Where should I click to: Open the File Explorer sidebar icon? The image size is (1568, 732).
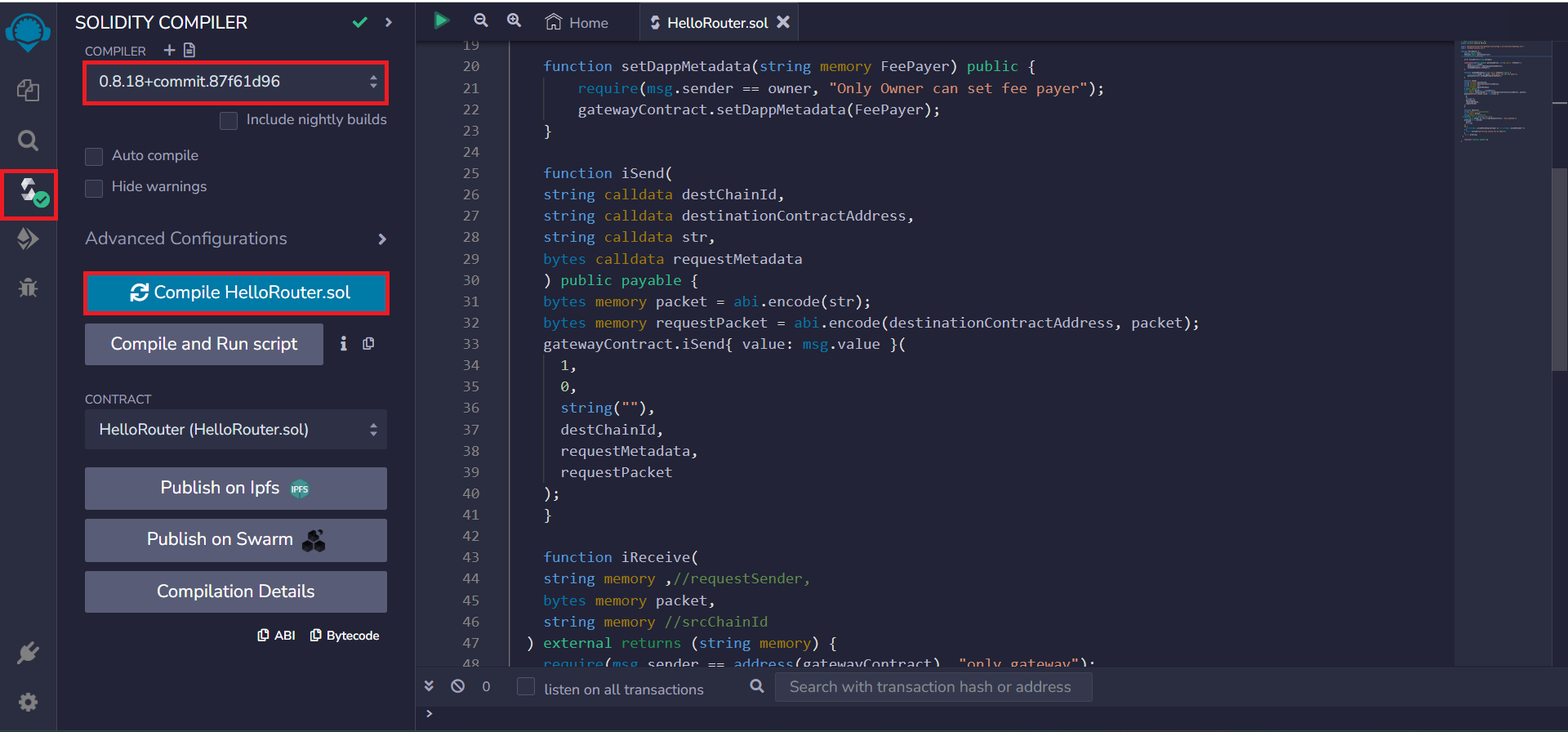(x=28, y=90)
